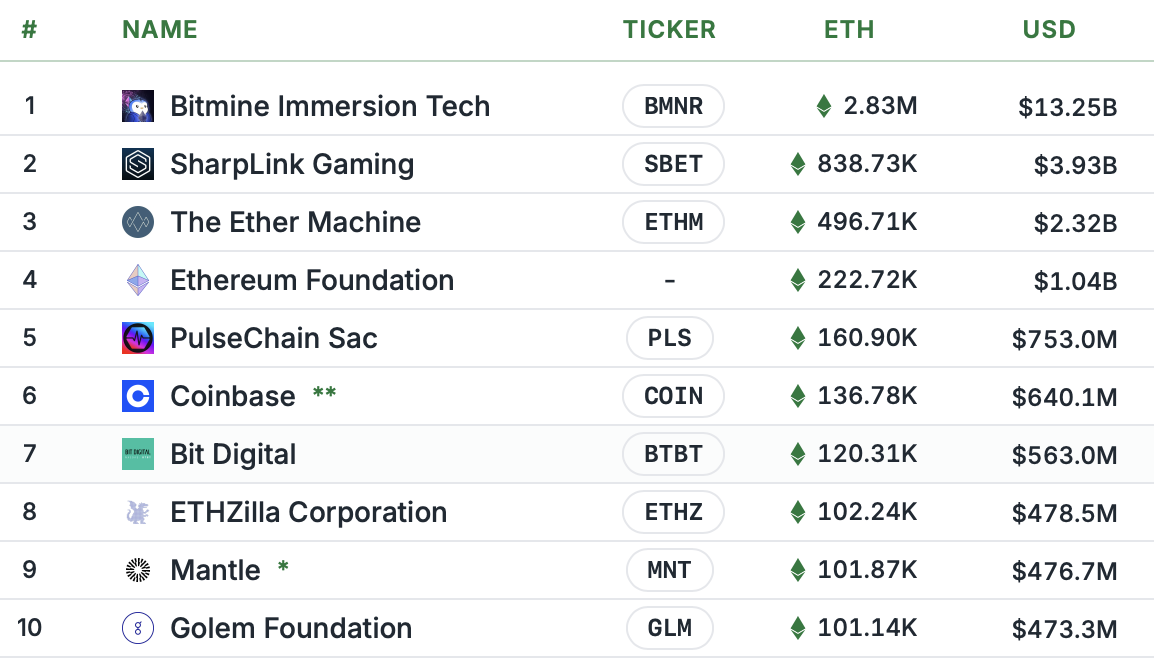Open the Ethereum Foundation logo
Image resolution: width=1154 pixels, height=662 pixels.
137,280
